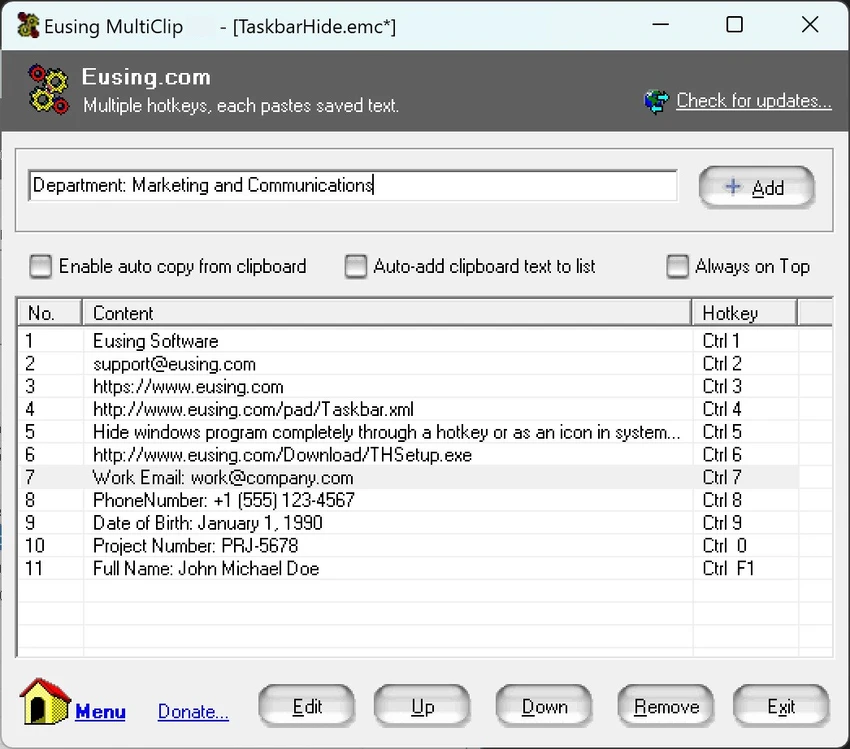Move the selected item with the Up button

(422, 706)
